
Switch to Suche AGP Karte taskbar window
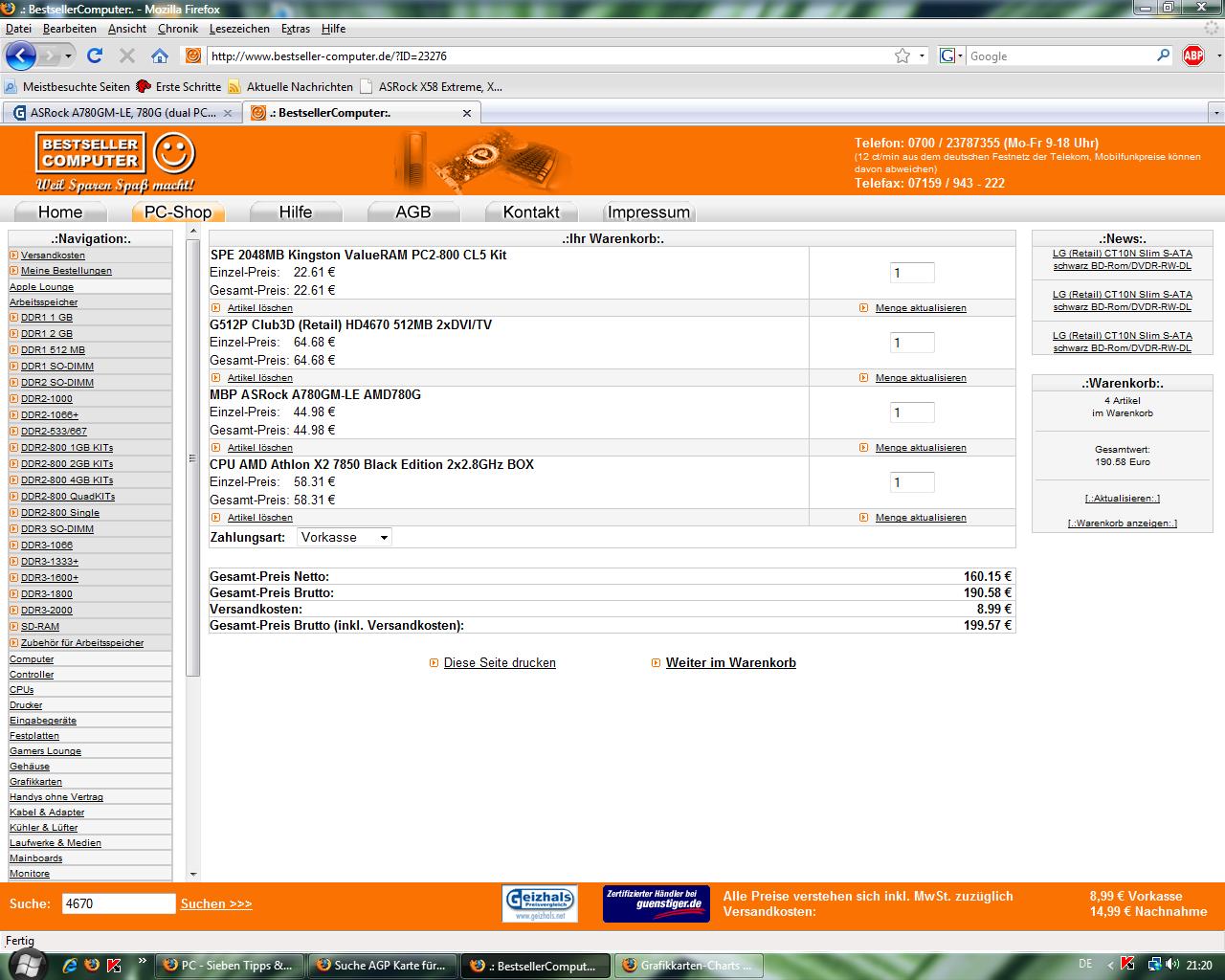(x=383, y=966)
